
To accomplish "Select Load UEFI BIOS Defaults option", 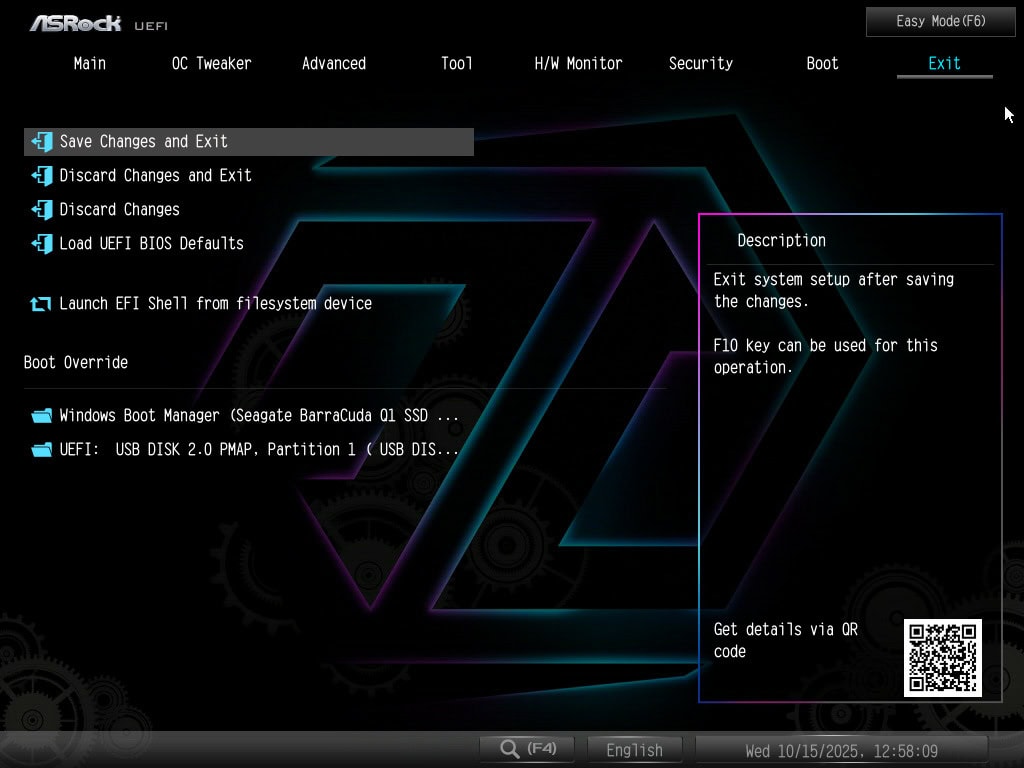I will (x=151, y=244).
